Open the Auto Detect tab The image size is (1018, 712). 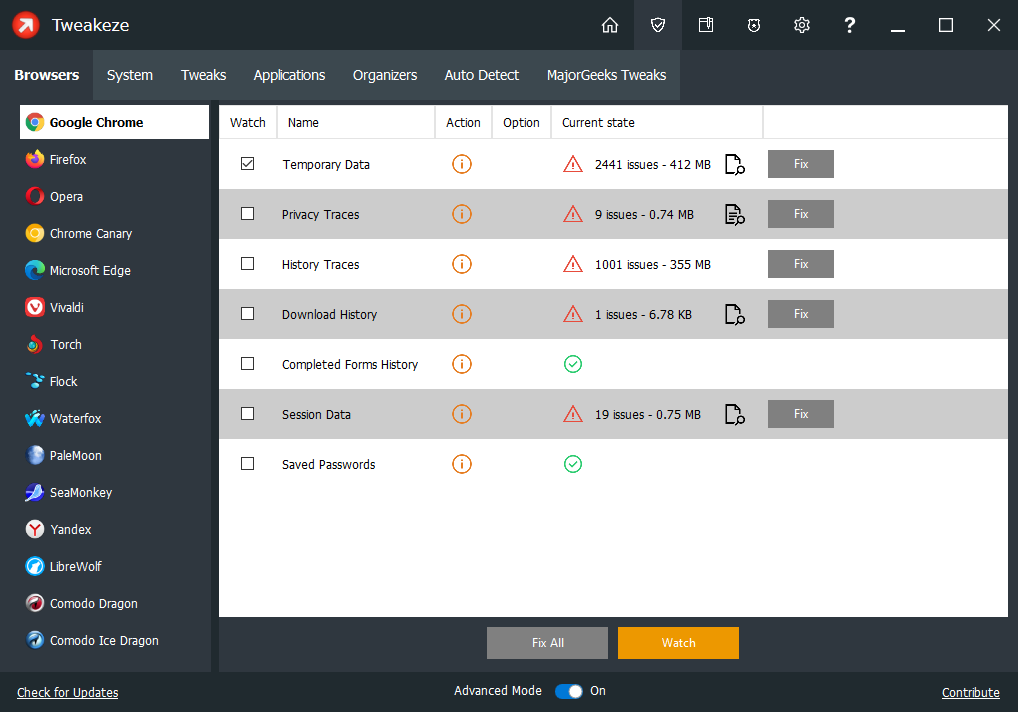pyautogui.click(x=482, y=75)
